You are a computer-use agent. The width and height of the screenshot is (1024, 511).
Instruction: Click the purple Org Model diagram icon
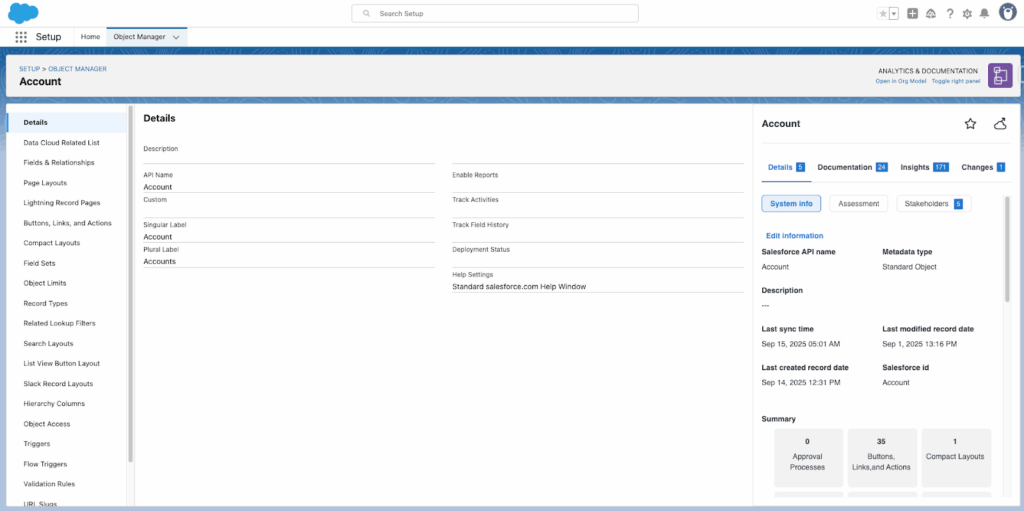point(999,75)
